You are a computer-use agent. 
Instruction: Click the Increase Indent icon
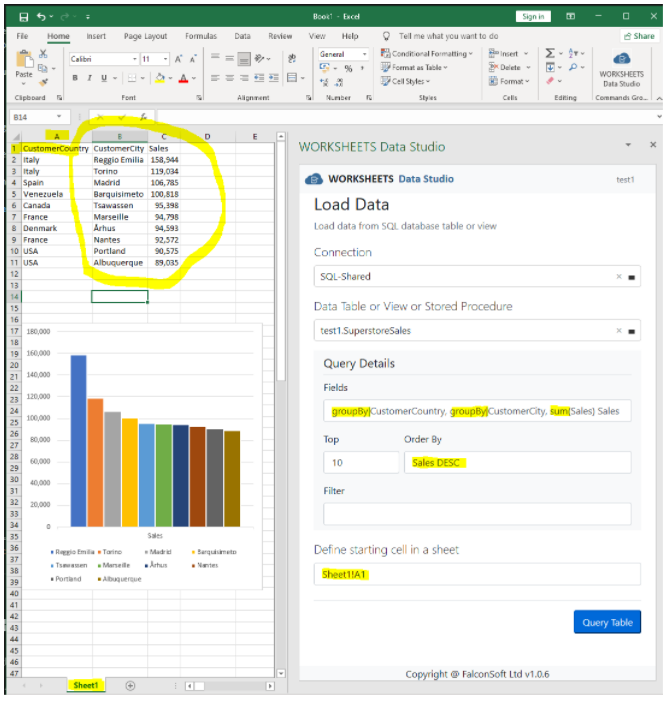[x=274, y=78]
